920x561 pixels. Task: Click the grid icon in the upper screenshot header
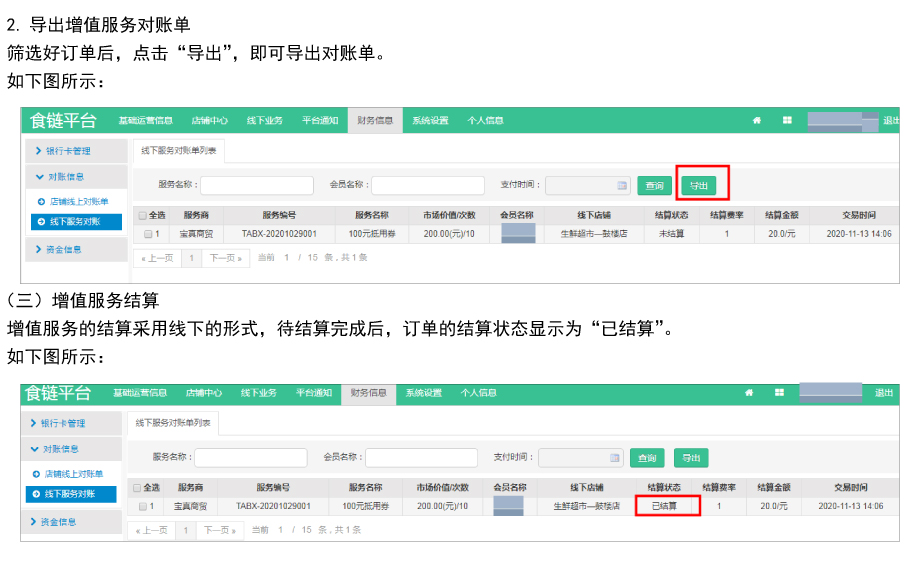pyautogui.click(x=787, y=120)
